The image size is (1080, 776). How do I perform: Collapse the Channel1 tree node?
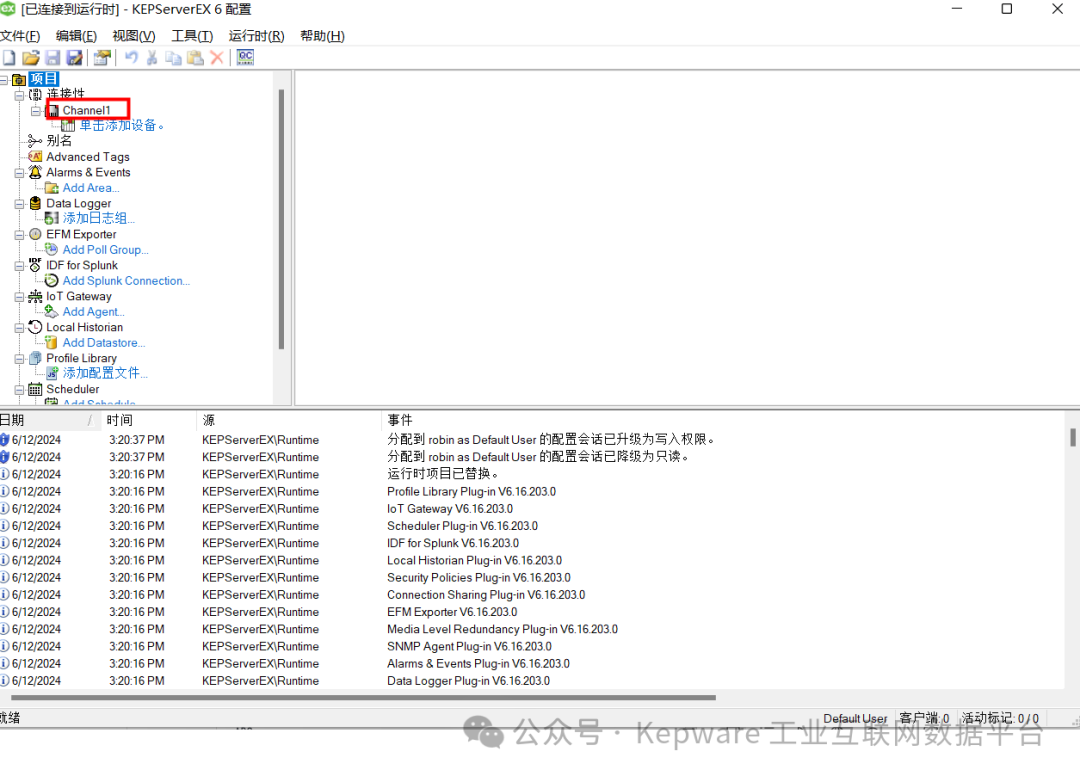pyautogui.click(x=36, y=110)
